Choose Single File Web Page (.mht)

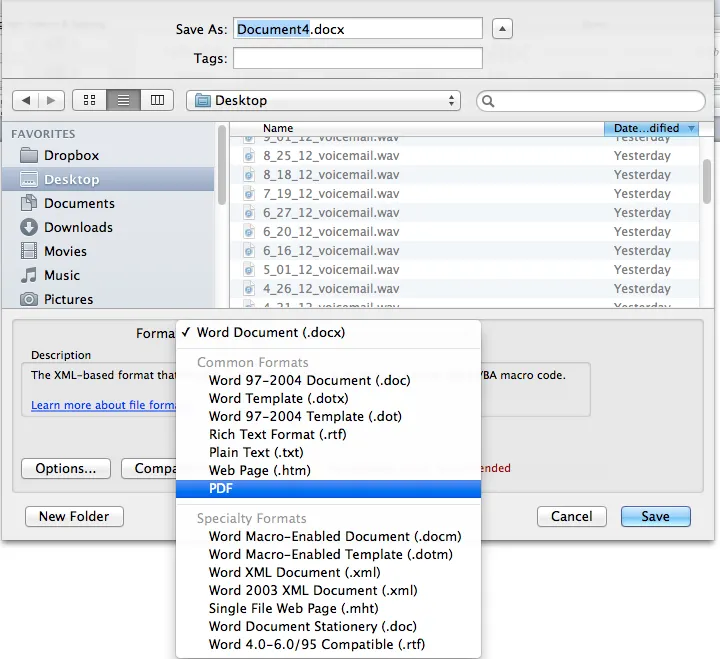328,608
